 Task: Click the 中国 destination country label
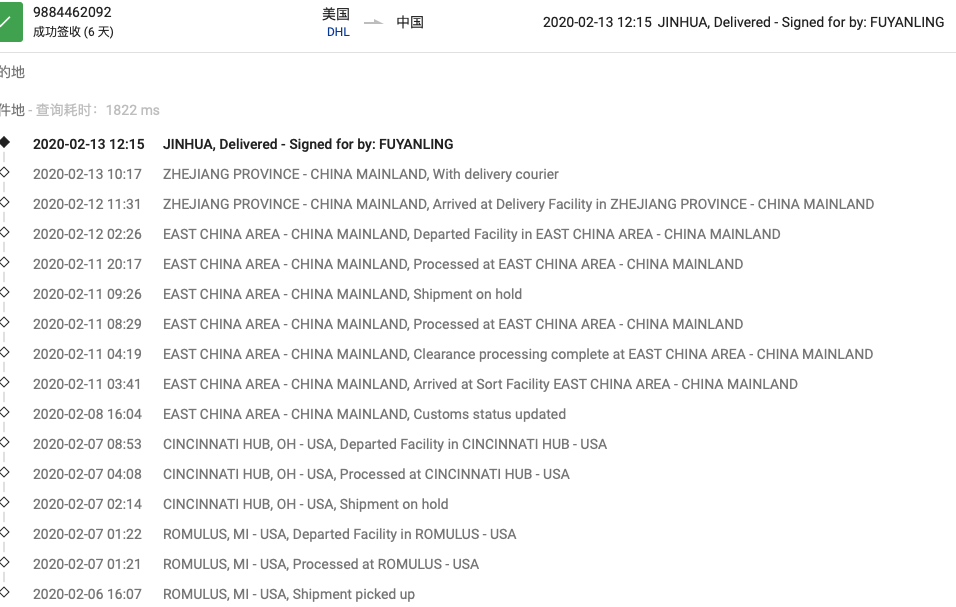410,23
